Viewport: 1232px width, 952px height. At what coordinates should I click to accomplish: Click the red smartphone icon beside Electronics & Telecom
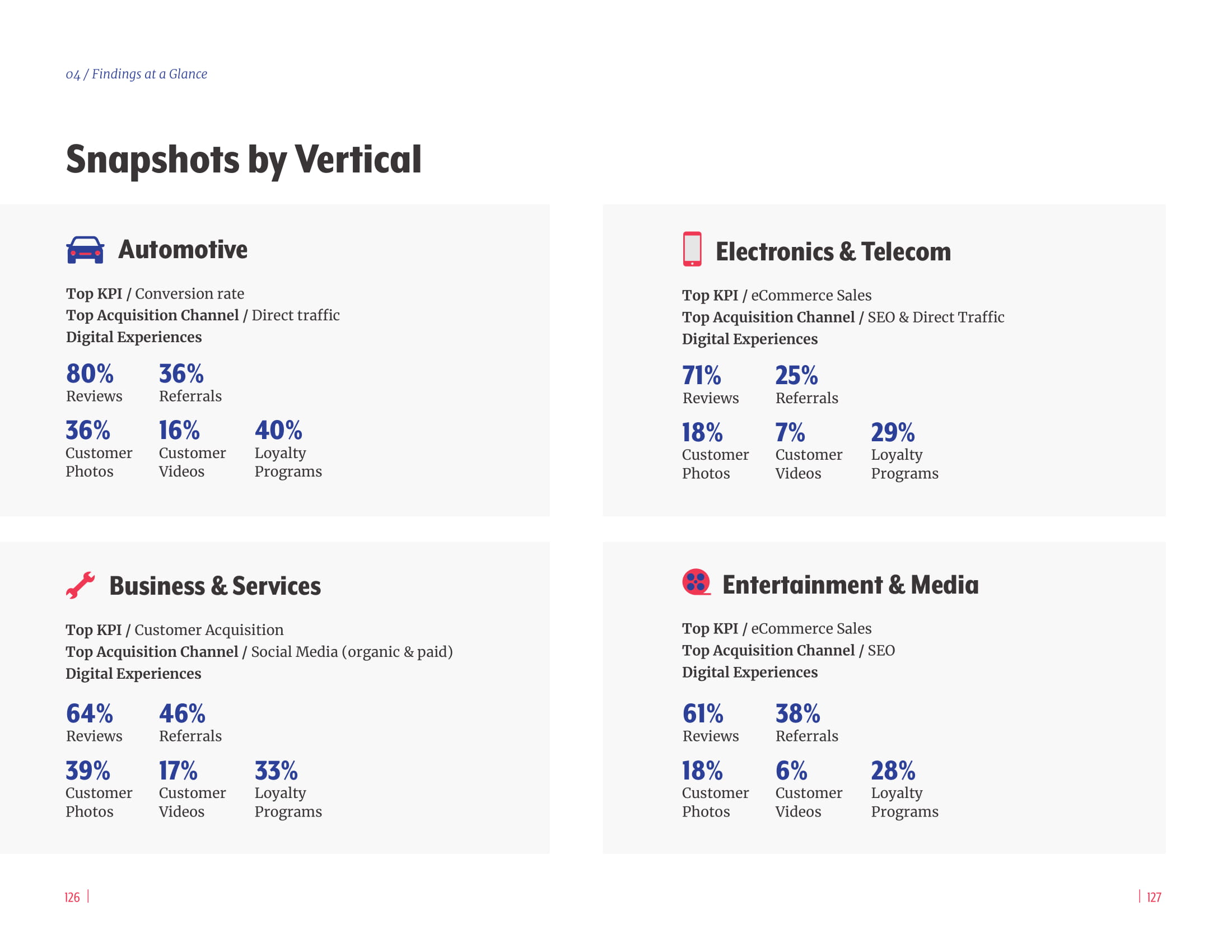(x=692, y=249)
